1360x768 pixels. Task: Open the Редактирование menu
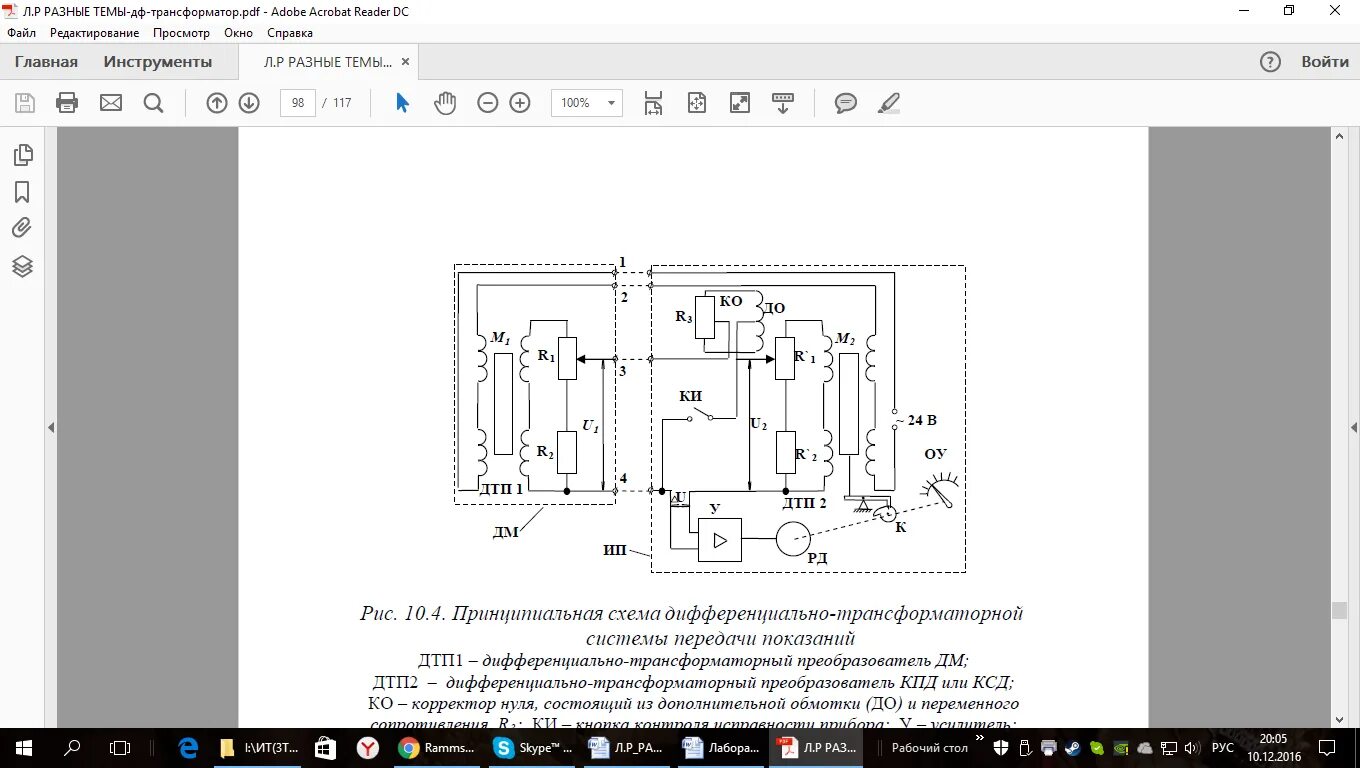pos(95,33)
